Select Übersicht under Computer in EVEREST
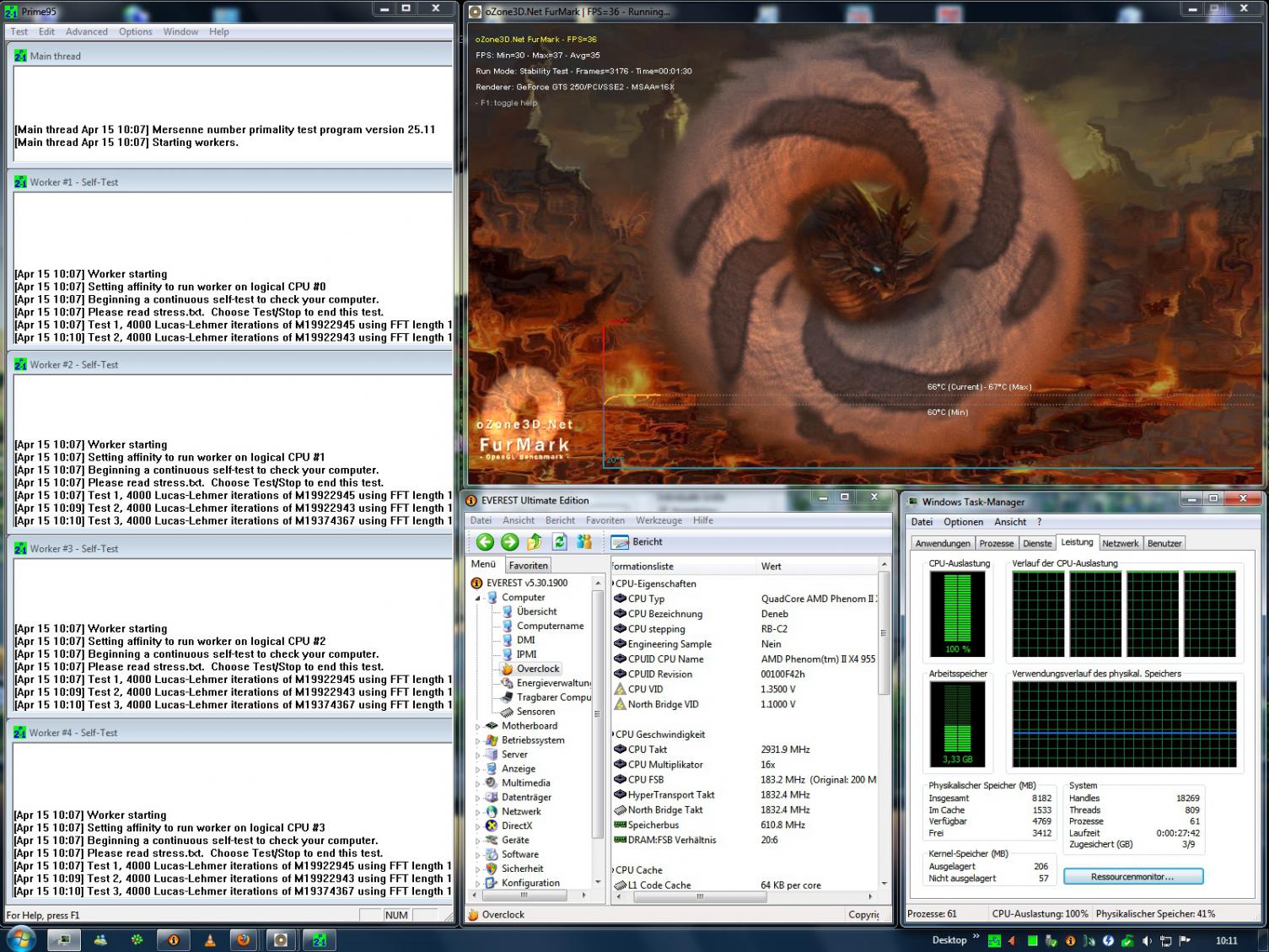Viewport: 1269px width, 952px height. [x=536, y=611]
